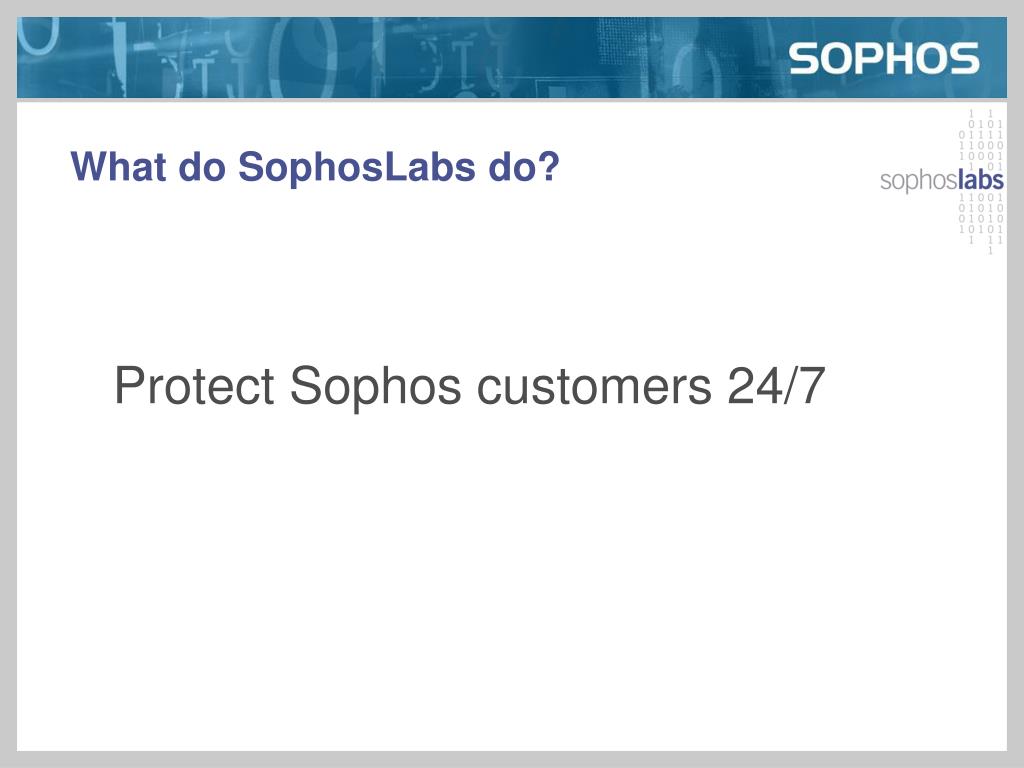Screen dimensions: 1024x768
Task: Click the word "customers" in the body text
Action: click(594, 387)
